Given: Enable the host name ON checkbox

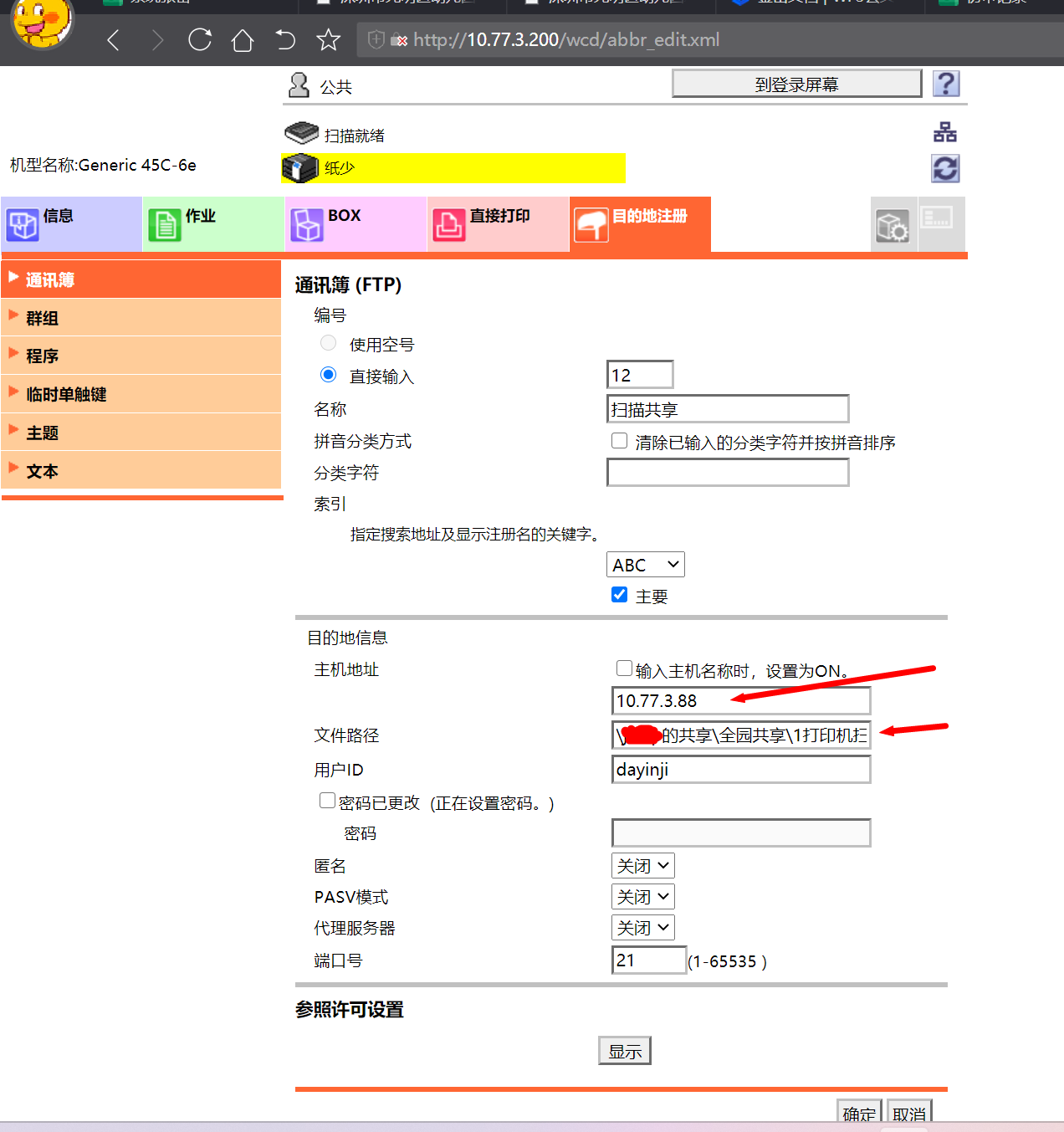Looking at the screenshot, I should 624,668.
